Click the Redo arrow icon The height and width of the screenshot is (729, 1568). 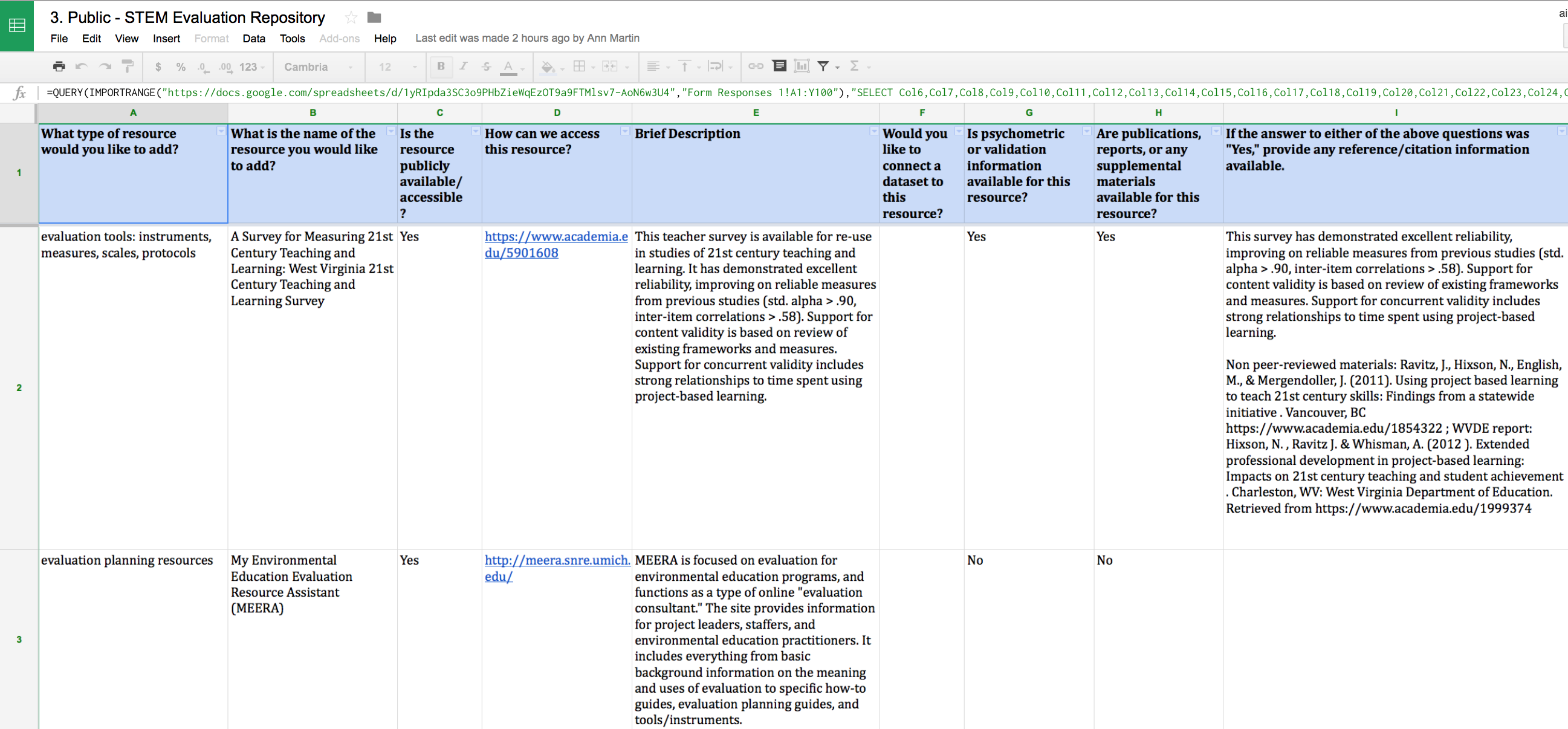105,66
